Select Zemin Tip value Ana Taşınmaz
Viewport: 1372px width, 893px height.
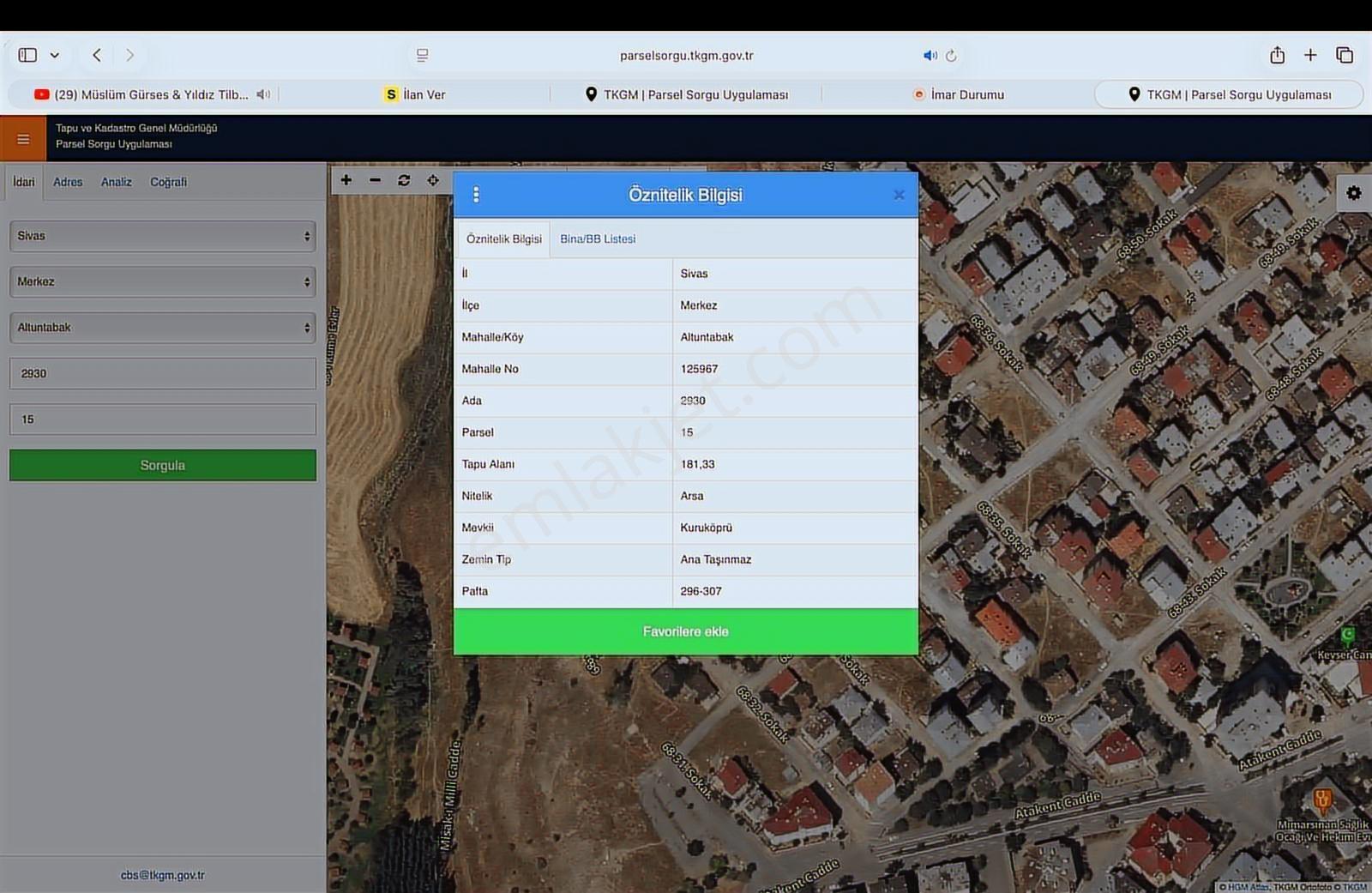716,559
